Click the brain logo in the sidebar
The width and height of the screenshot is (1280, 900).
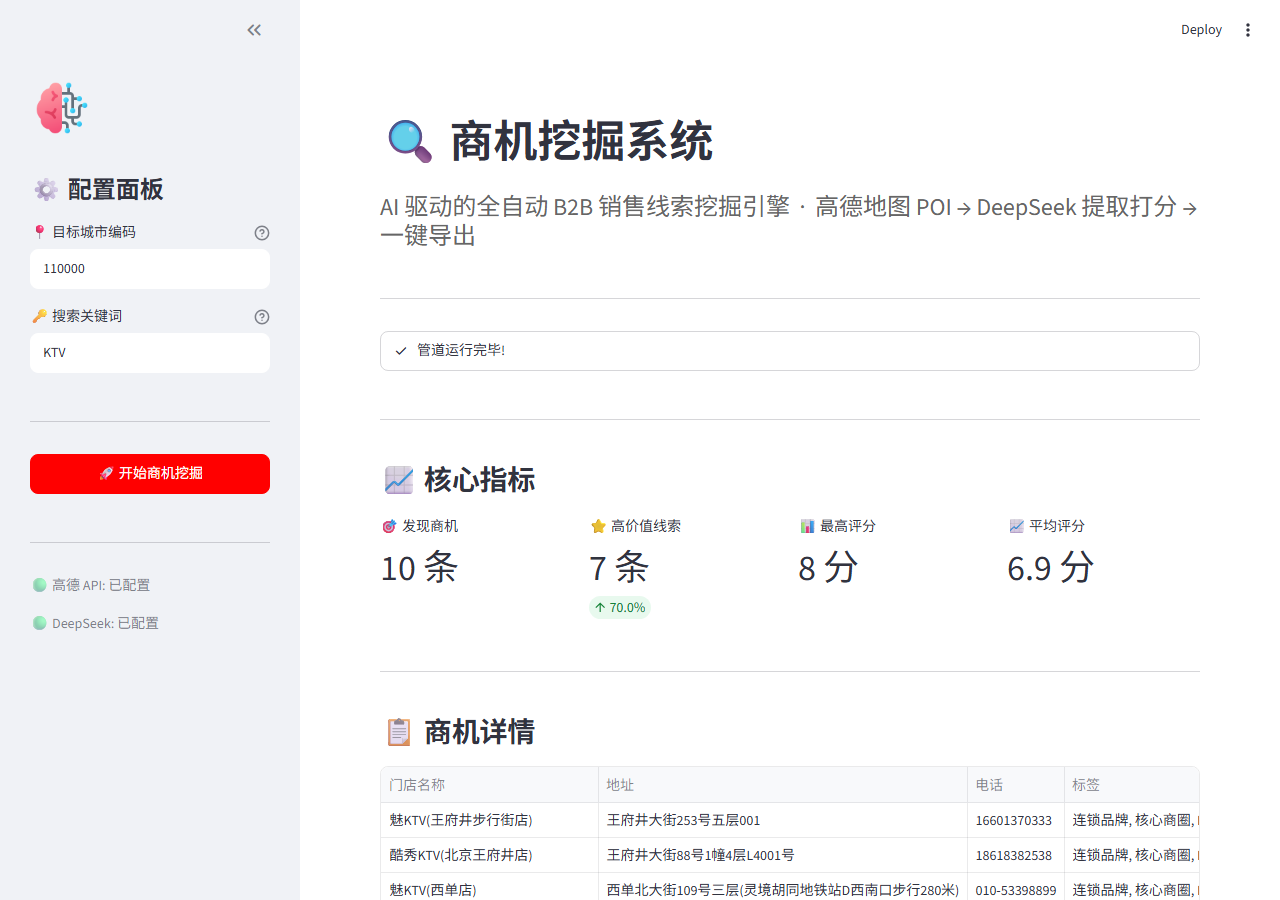[x=62, y=108]
